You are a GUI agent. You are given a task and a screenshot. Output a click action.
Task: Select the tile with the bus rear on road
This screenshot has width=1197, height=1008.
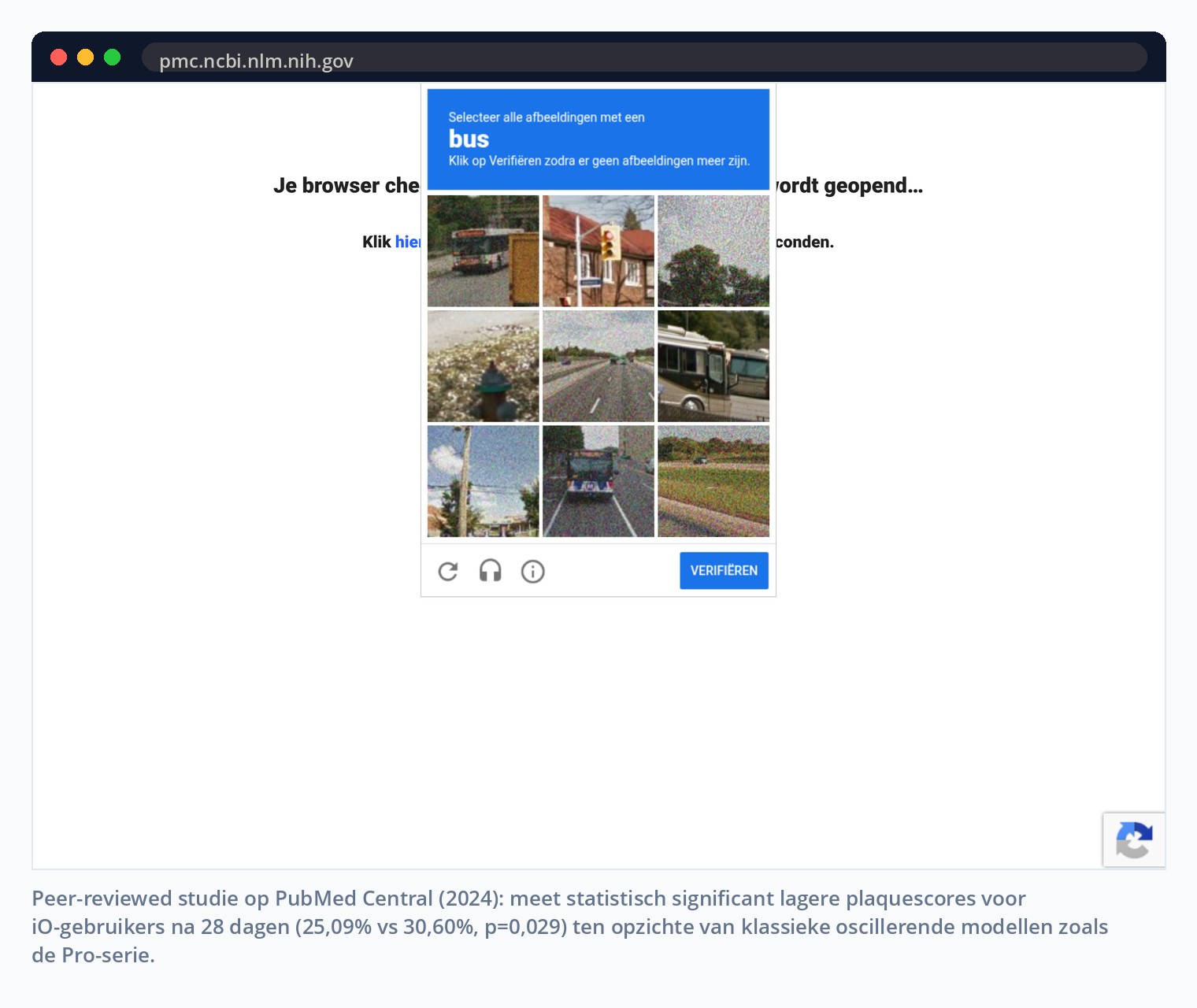[x=598, y=481]
